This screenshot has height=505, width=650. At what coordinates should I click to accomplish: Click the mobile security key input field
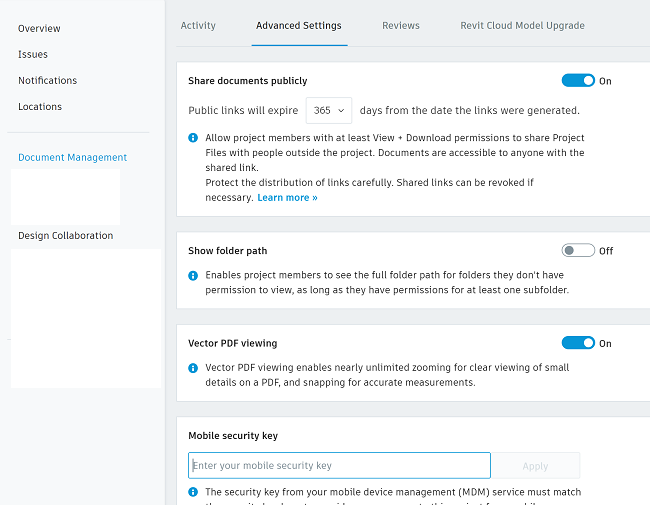pyautogui.click(x=339, y=466)
